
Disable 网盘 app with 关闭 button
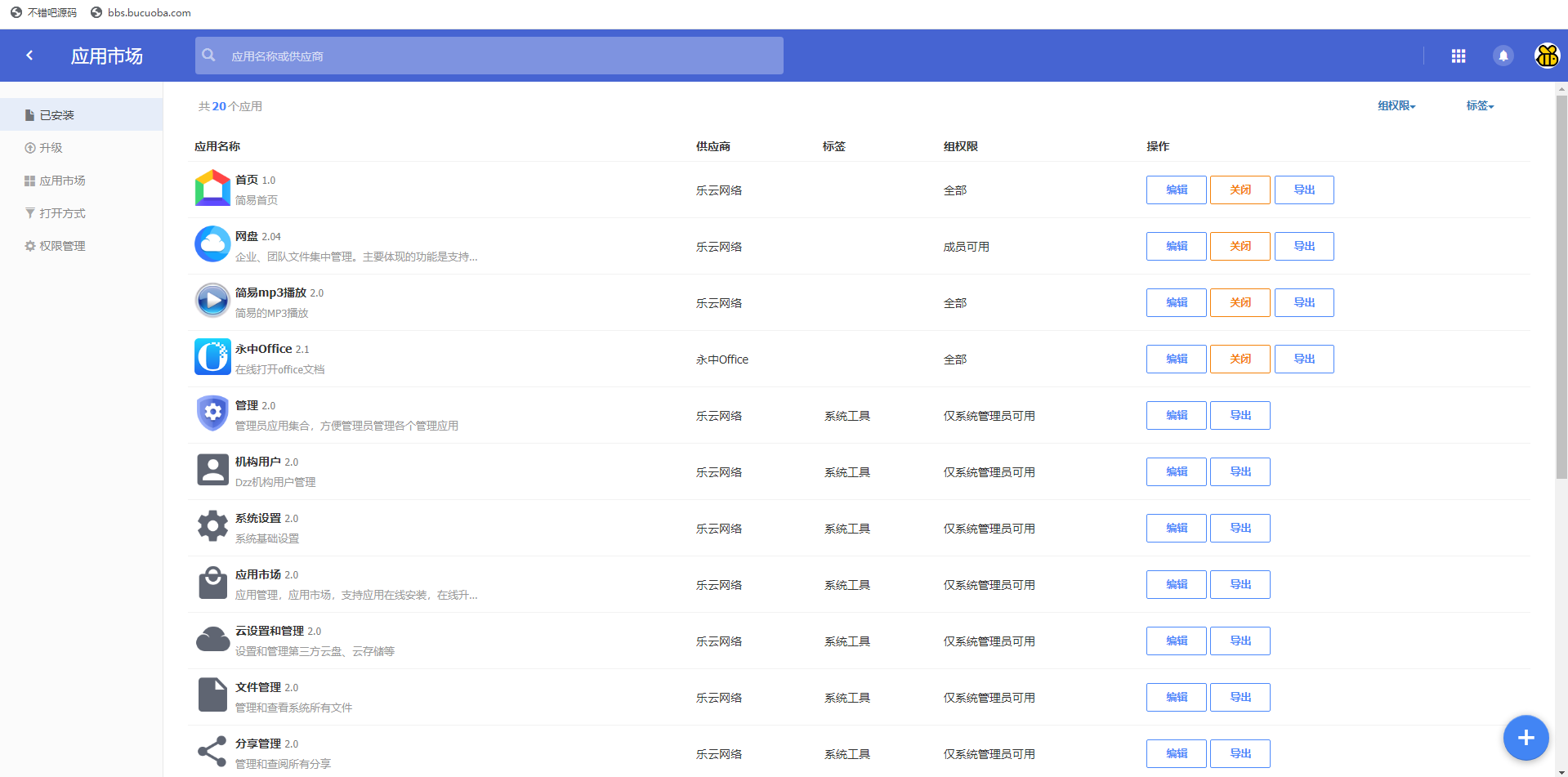click(1240, 247)
